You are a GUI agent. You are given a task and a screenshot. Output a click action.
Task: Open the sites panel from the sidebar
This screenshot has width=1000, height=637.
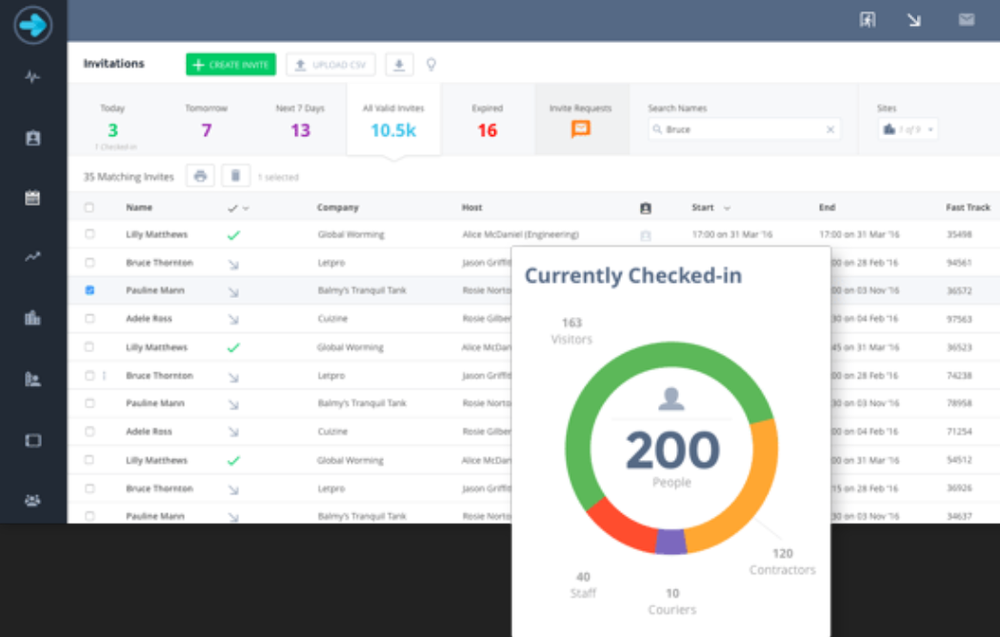coord(31,378)
